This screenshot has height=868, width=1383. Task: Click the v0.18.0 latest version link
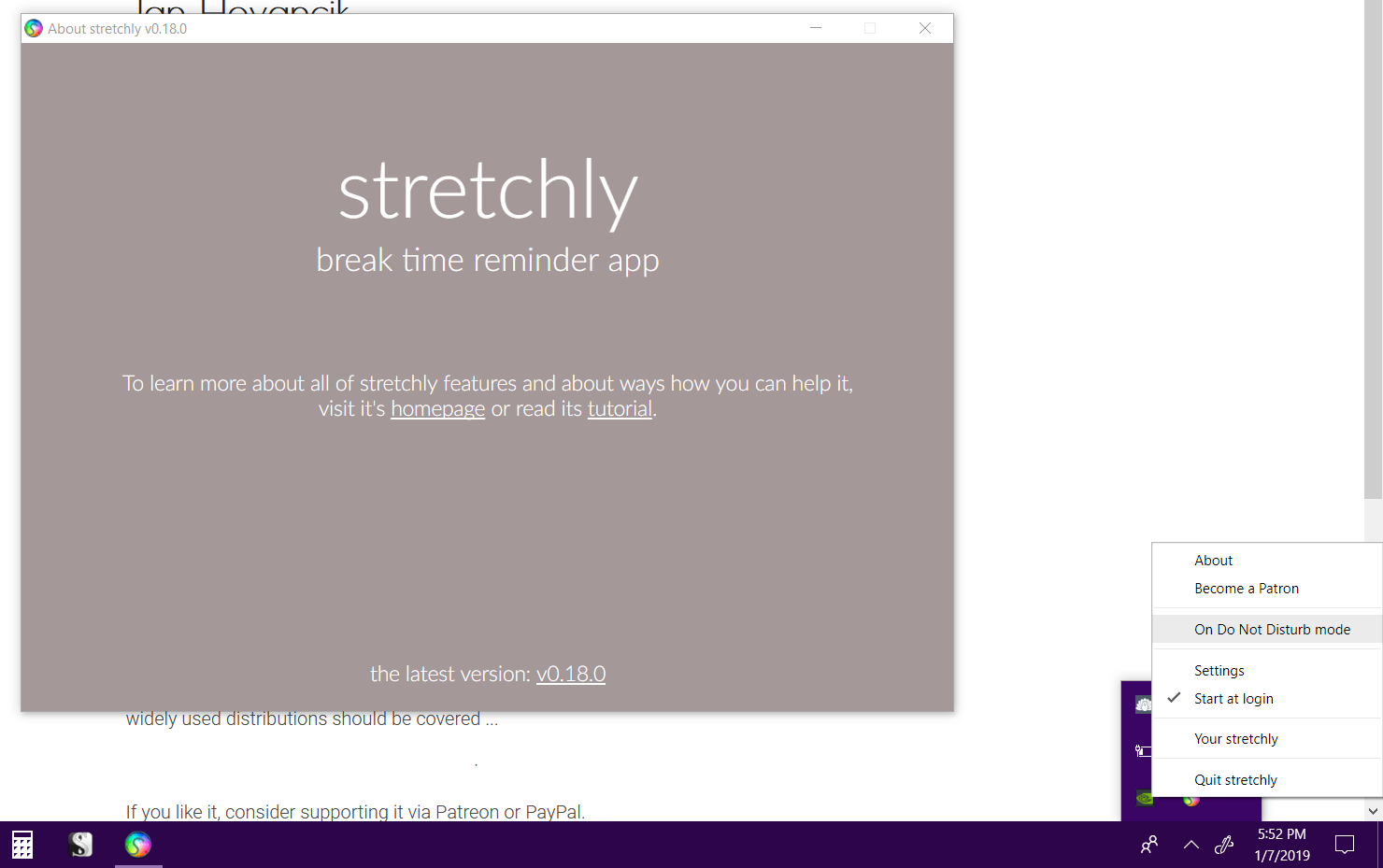pos(571,674)
